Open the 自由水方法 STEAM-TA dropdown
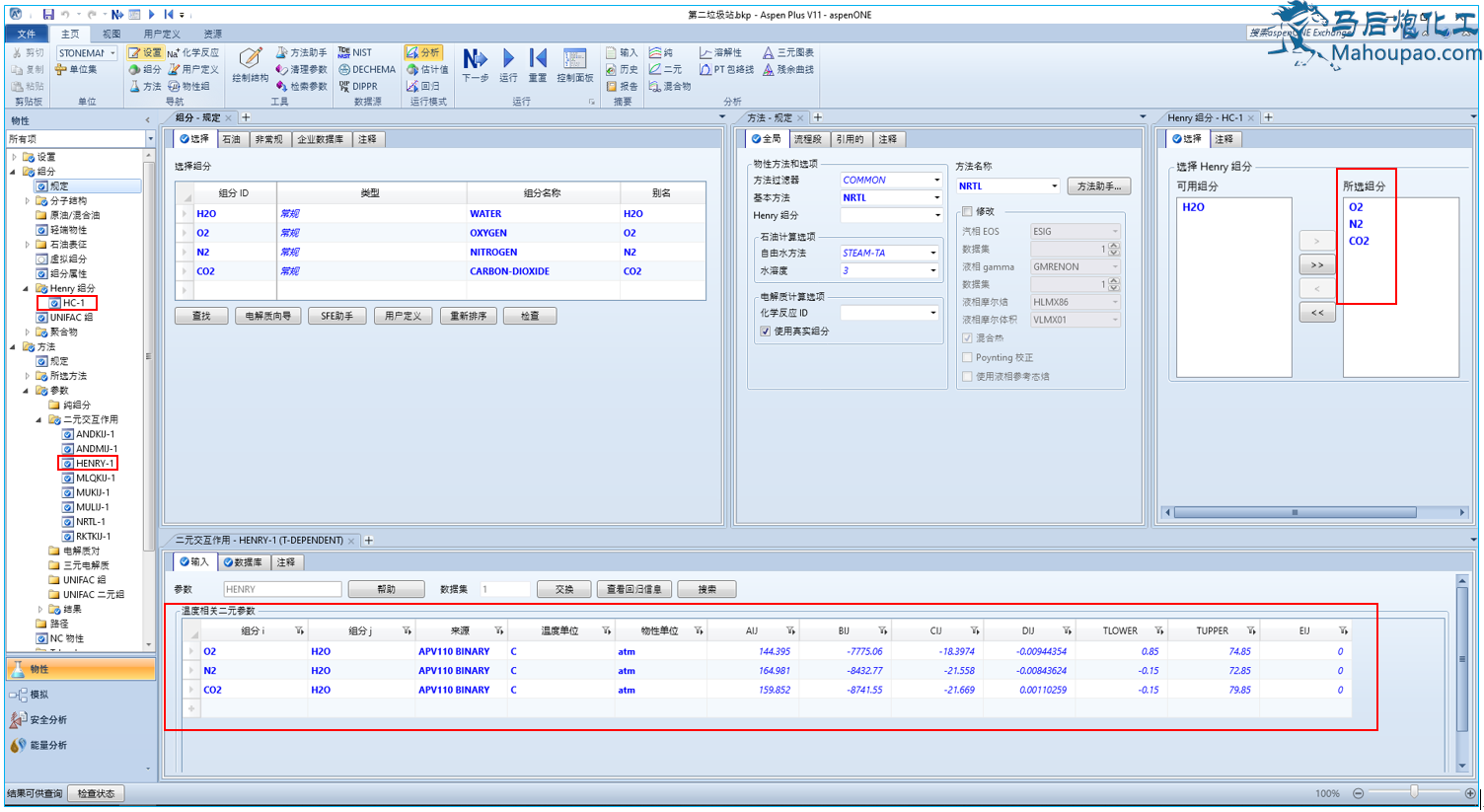 932,253
